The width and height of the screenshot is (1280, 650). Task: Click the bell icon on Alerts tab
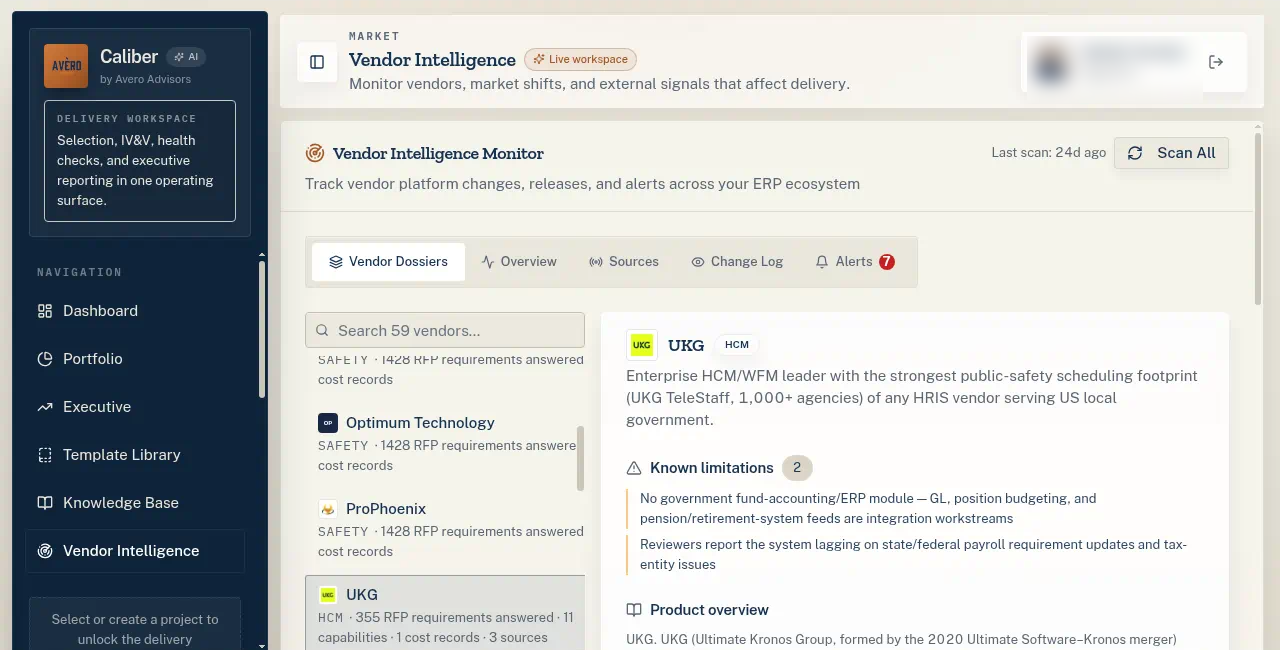pos(822,262)
